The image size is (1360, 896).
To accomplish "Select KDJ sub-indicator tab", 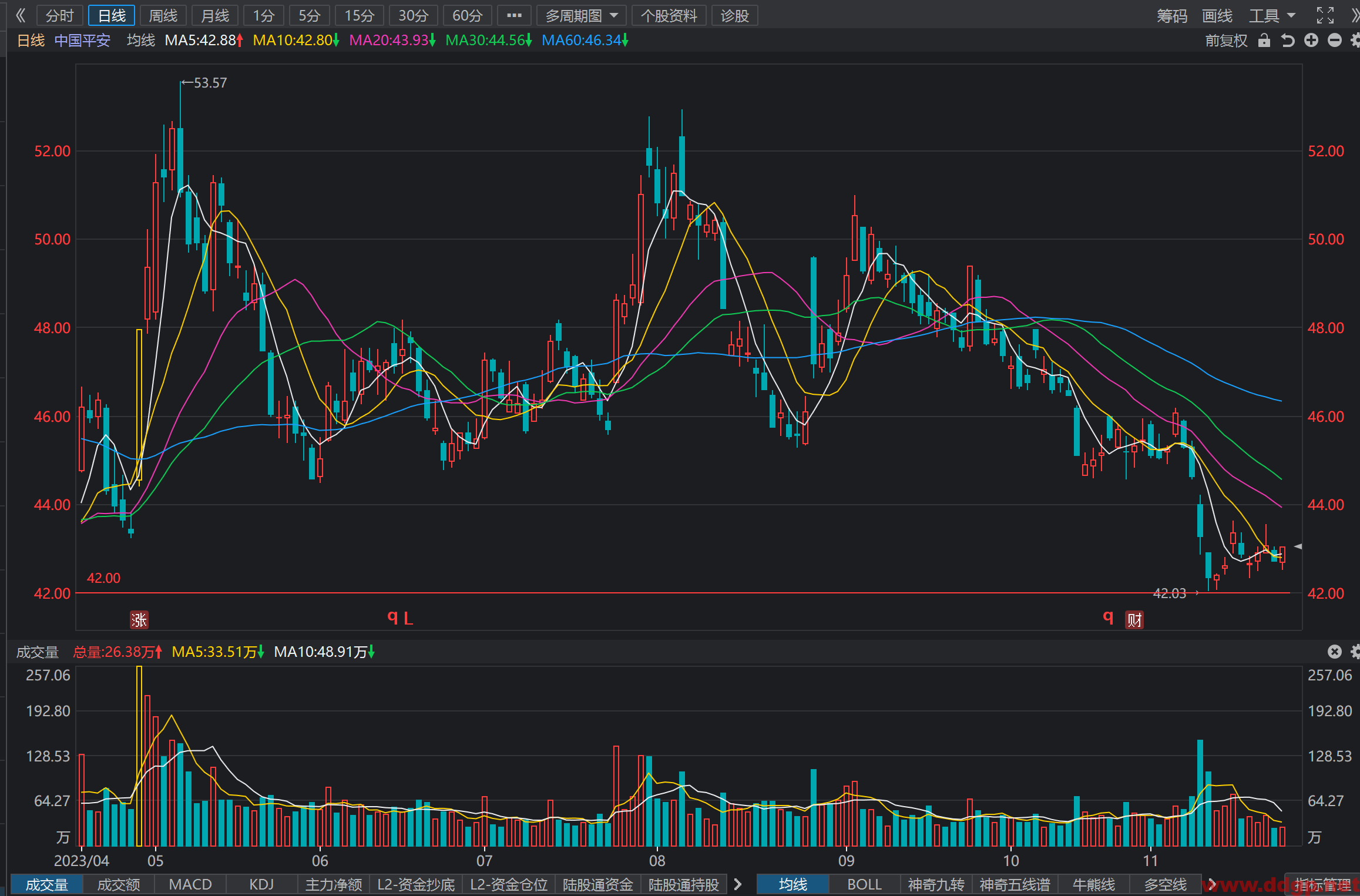I will pyautogui.click(x=262, y=884).
